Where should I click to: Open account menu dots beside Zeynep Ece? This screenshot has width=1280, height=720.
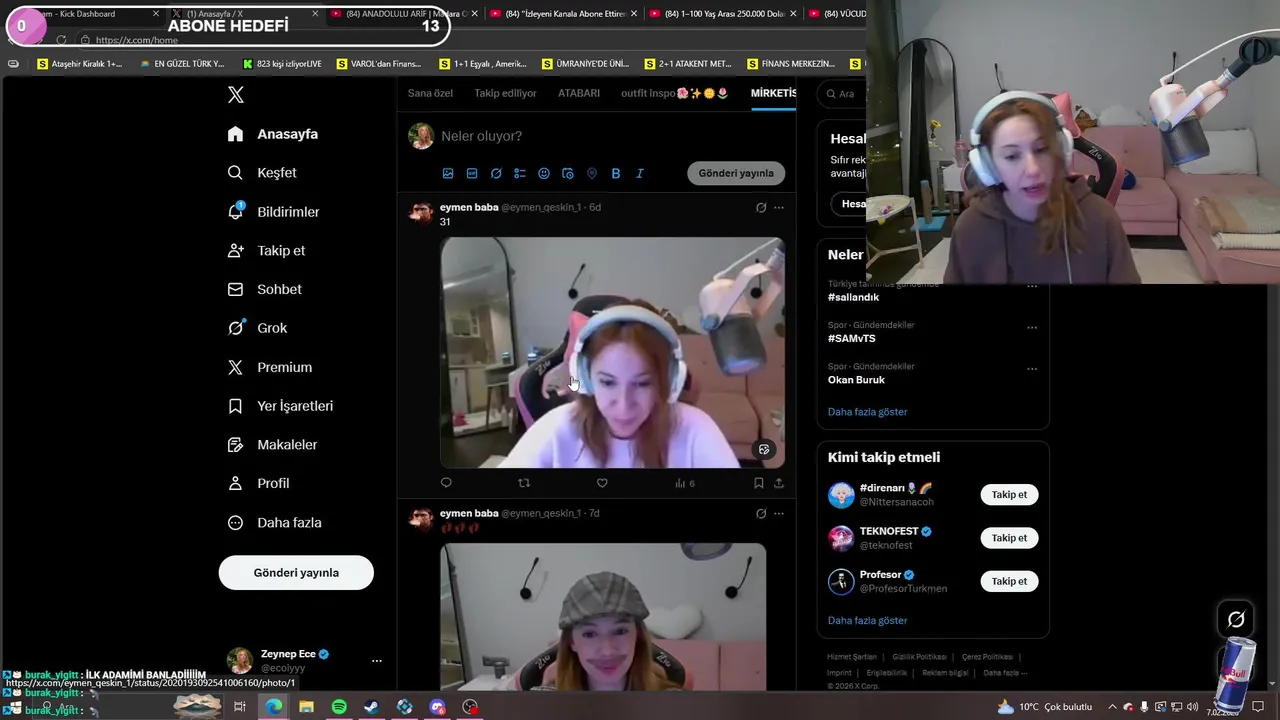tap(377, 661)
